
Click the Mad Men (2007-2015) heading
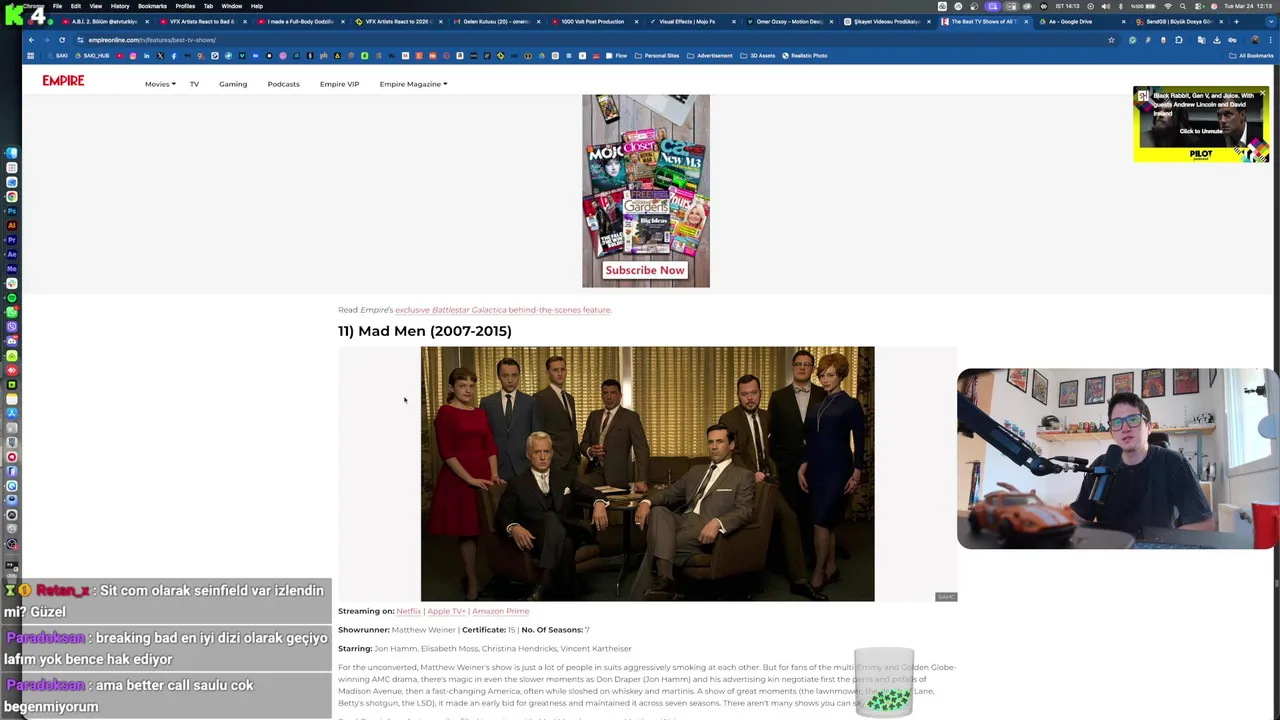[425, 331]
